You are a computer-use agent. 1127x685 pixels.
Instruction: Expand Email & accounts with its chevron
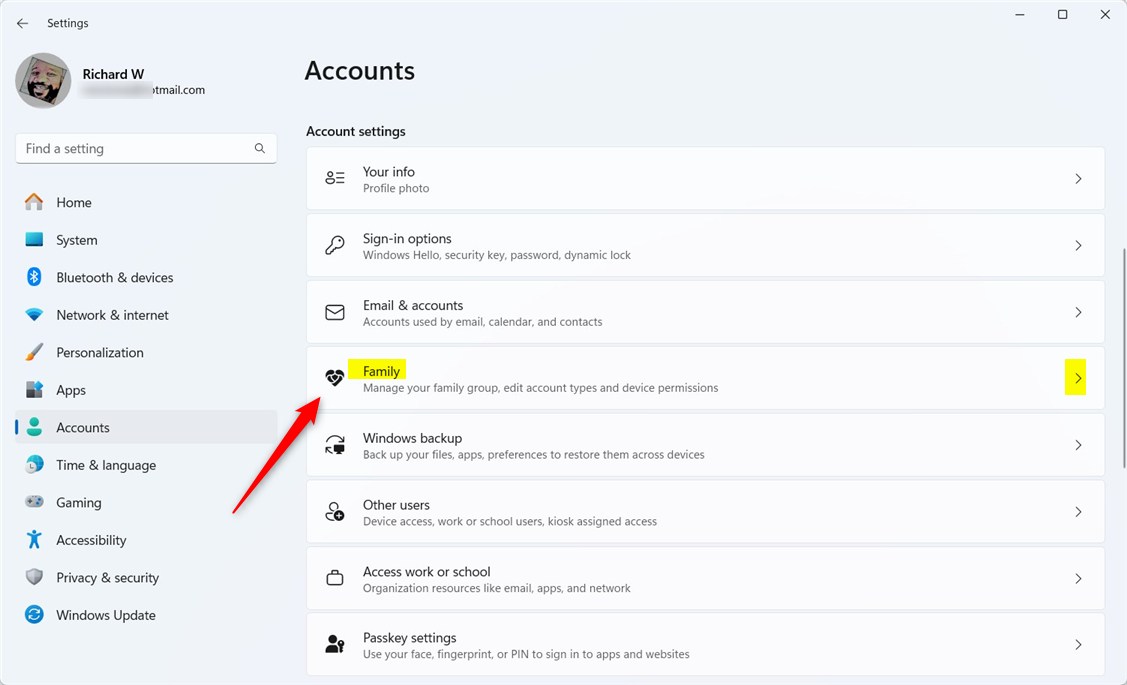1078,312
